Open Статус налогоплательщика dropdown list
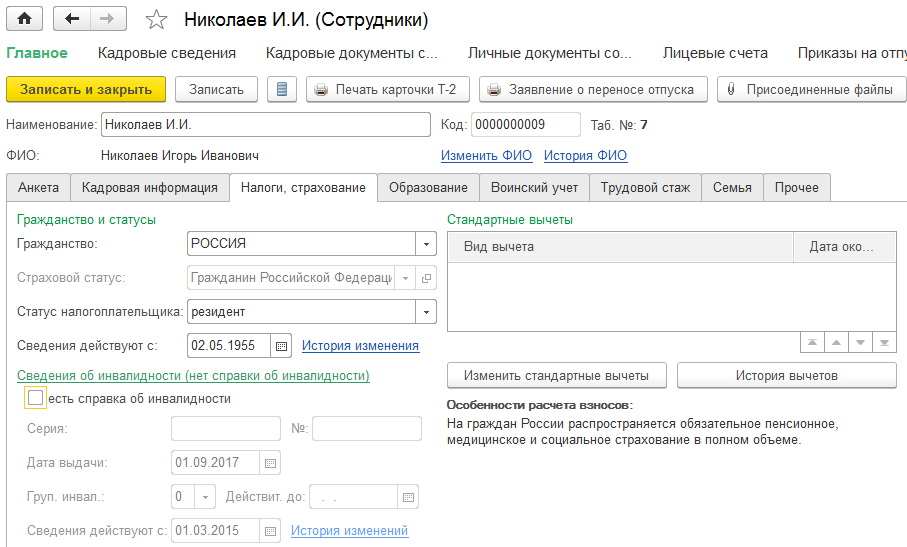This screenshot has height=547, width=907. tap(427, 312)
